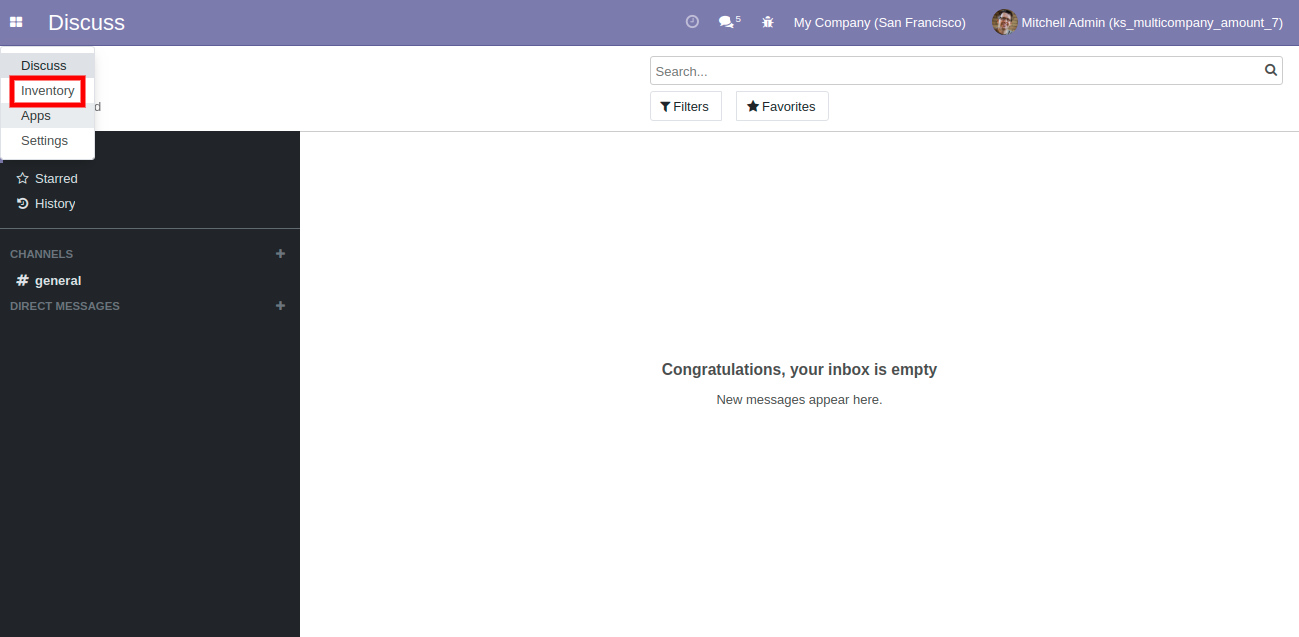1299x637 pixels.
Task: Open the general channel
Action: tap(57, 281)
